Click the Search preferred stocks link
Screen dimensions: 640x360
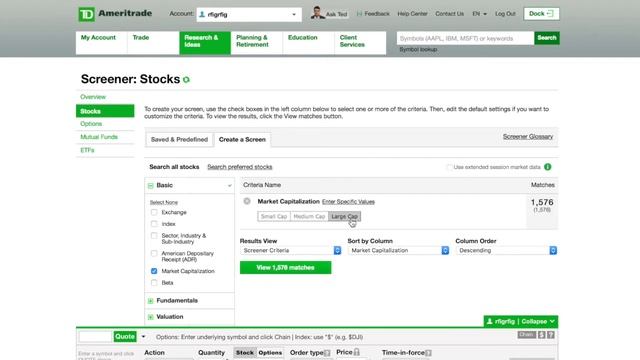tap(240, 167)
